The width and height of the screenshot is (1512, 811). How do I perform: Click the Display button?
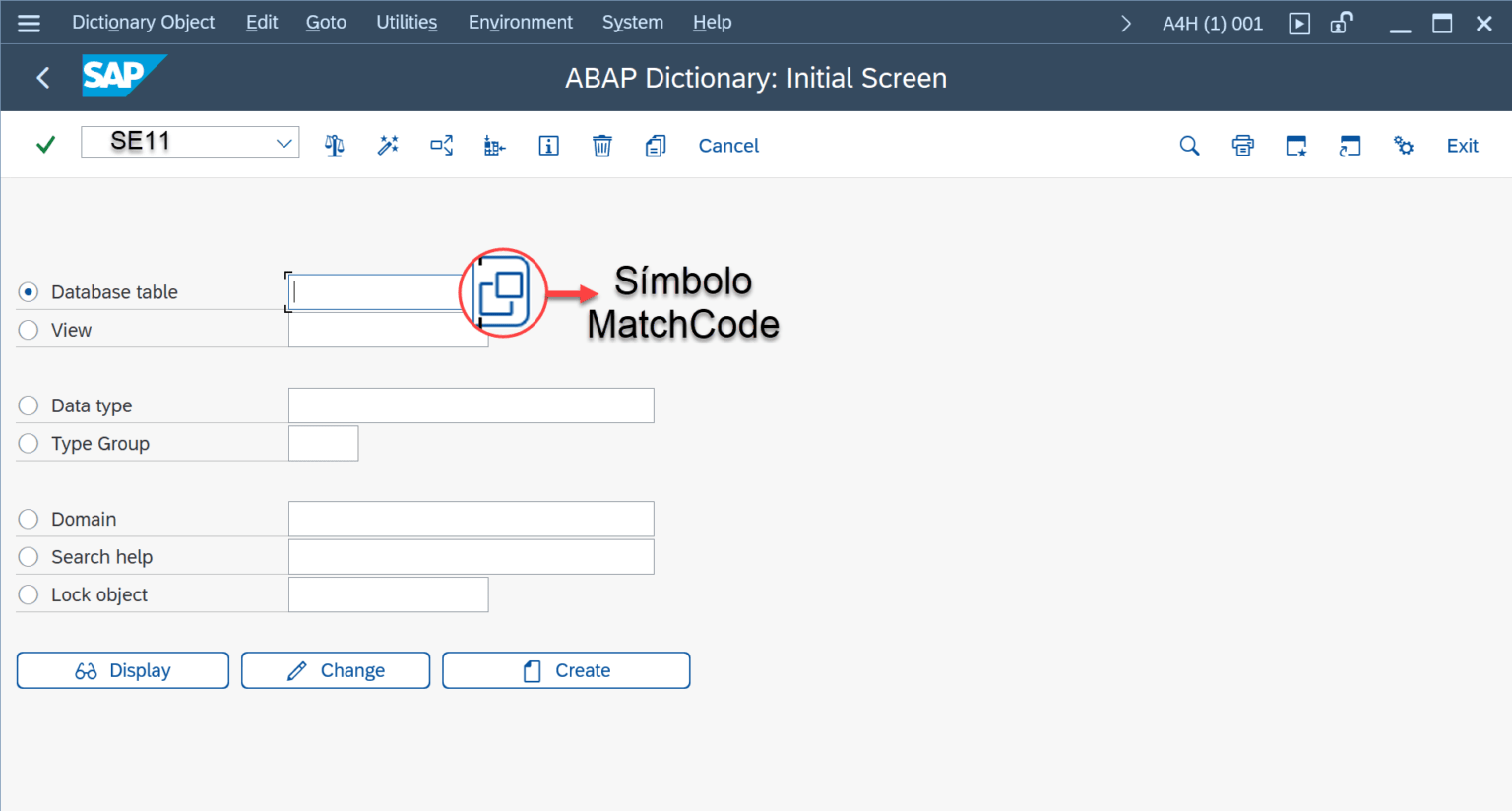[123, 670]
